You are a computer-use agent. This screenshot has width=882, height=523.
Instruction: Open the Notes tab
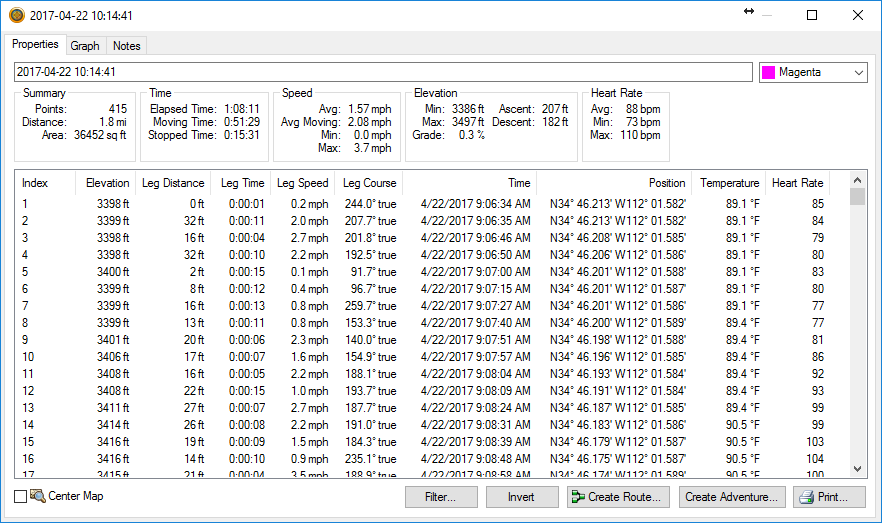coord(127,46)
